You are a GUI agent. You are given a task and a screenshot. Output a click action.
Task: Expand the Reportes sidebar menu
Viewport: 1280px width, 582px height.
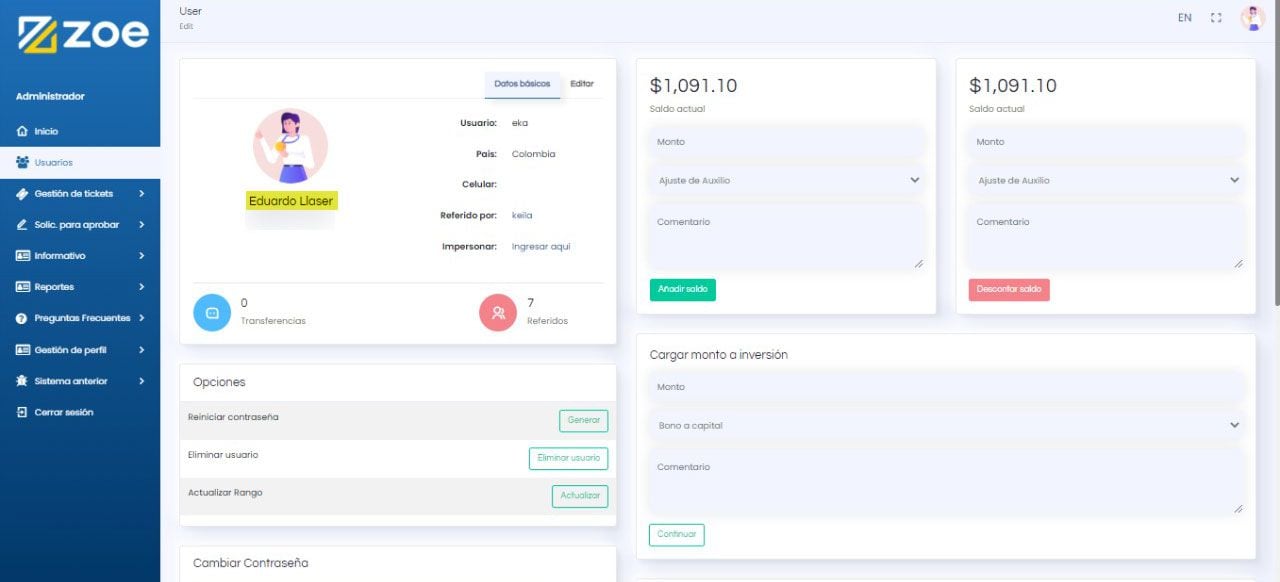coord(80,287)
